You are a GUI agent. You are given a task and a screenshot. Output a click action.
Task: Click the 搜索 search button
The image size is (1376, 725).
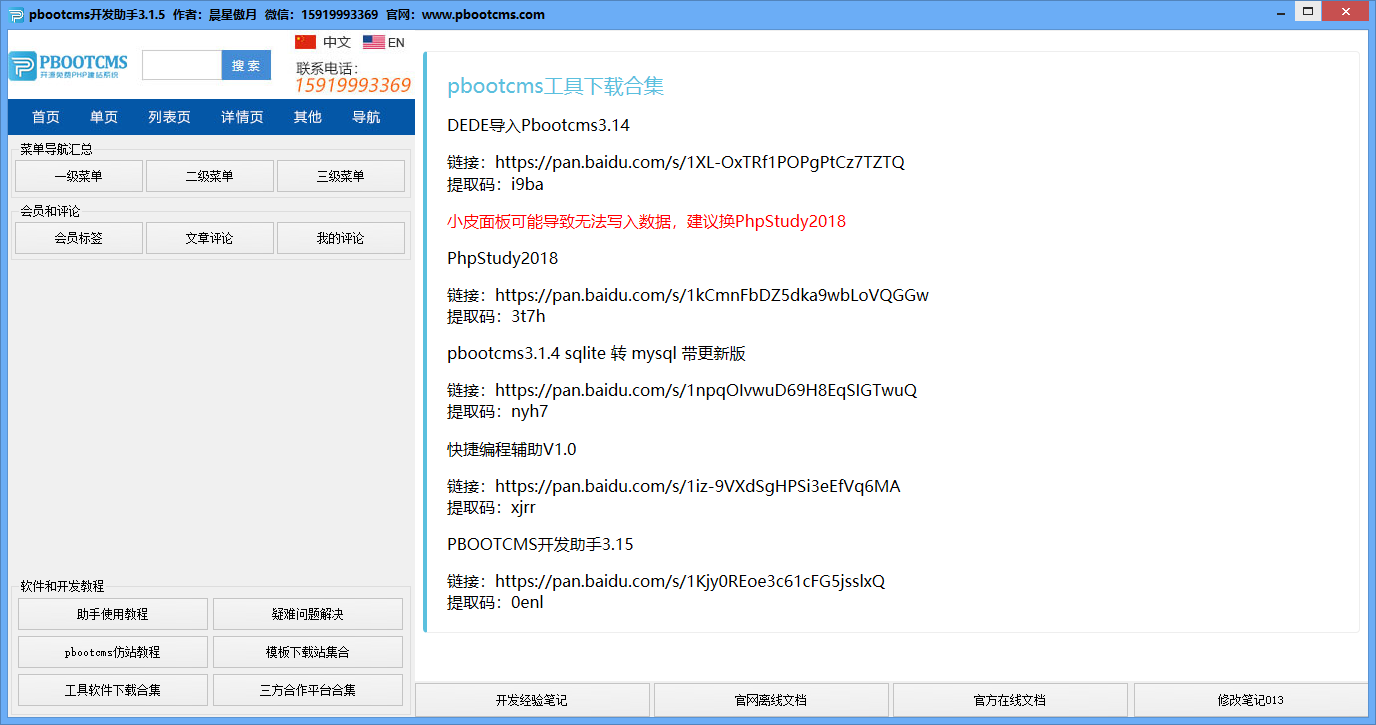(245, 64)
